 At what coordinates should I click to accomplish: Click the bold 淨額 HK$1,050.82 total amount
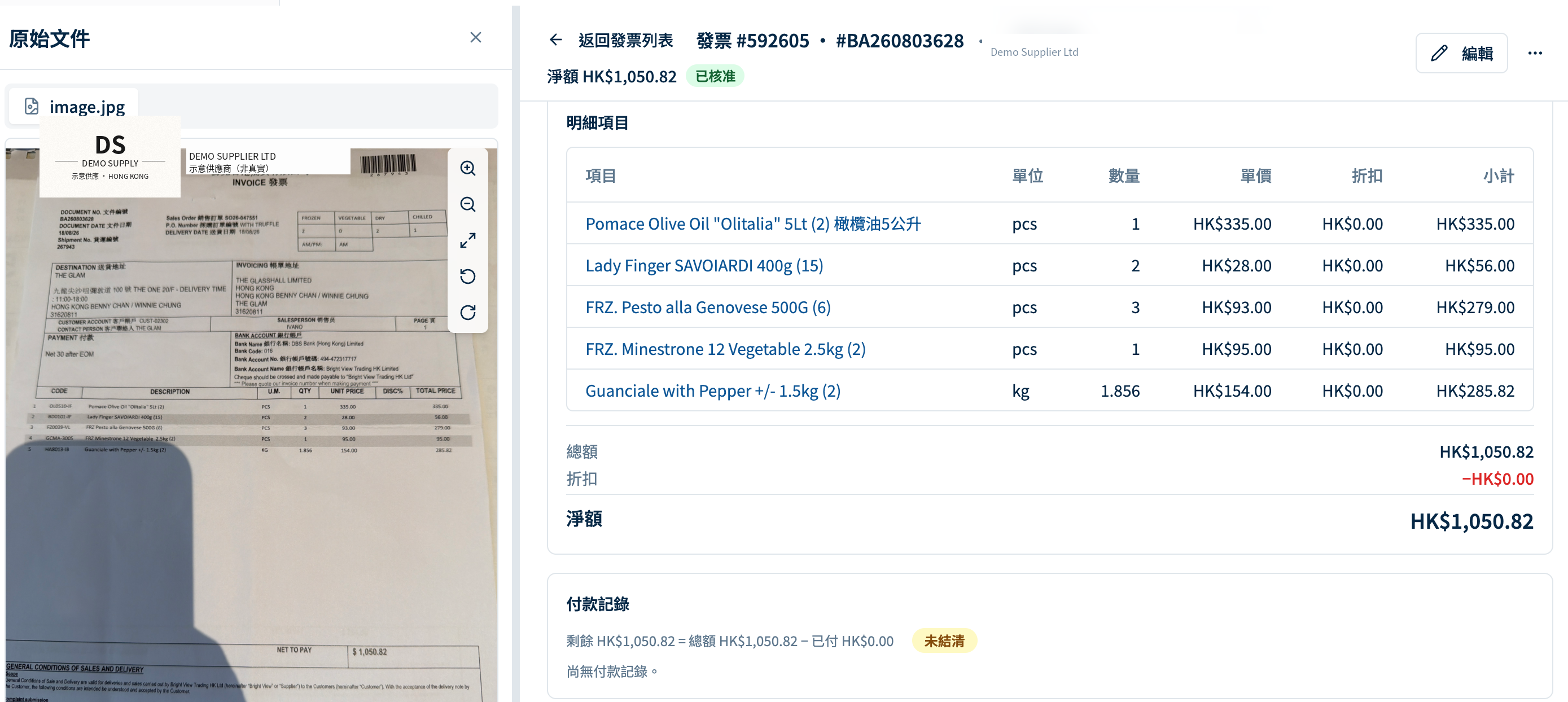pos(1471,521)
